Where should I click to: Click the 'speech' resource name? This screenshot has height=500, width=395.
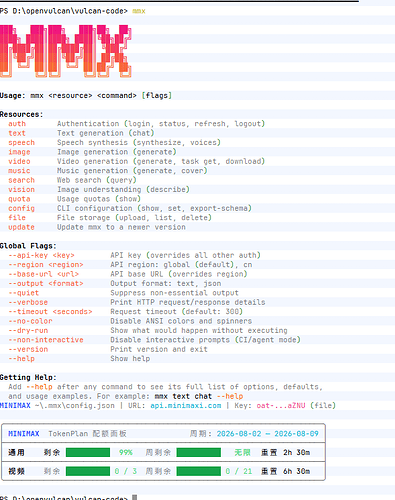point(21,142)
